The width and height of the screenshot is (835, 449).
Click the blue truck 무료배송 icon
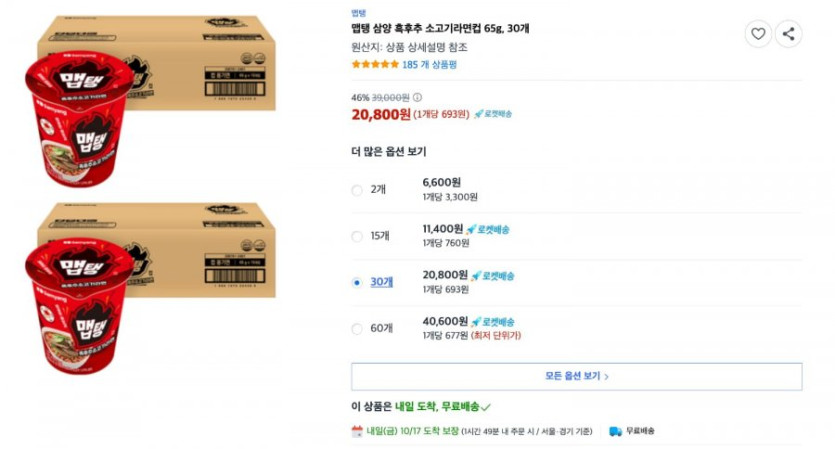[616, 431]
